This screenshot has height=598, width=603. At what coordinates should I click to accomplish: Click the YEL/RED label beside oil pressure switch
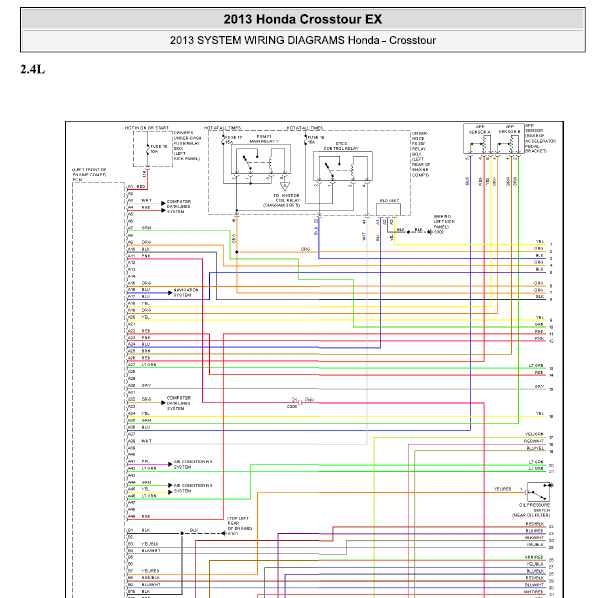(502, 489)
